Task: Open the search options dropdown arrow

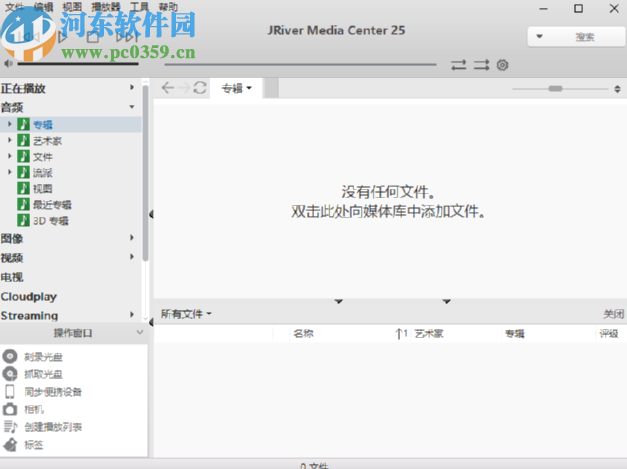Action: point(539,36)
